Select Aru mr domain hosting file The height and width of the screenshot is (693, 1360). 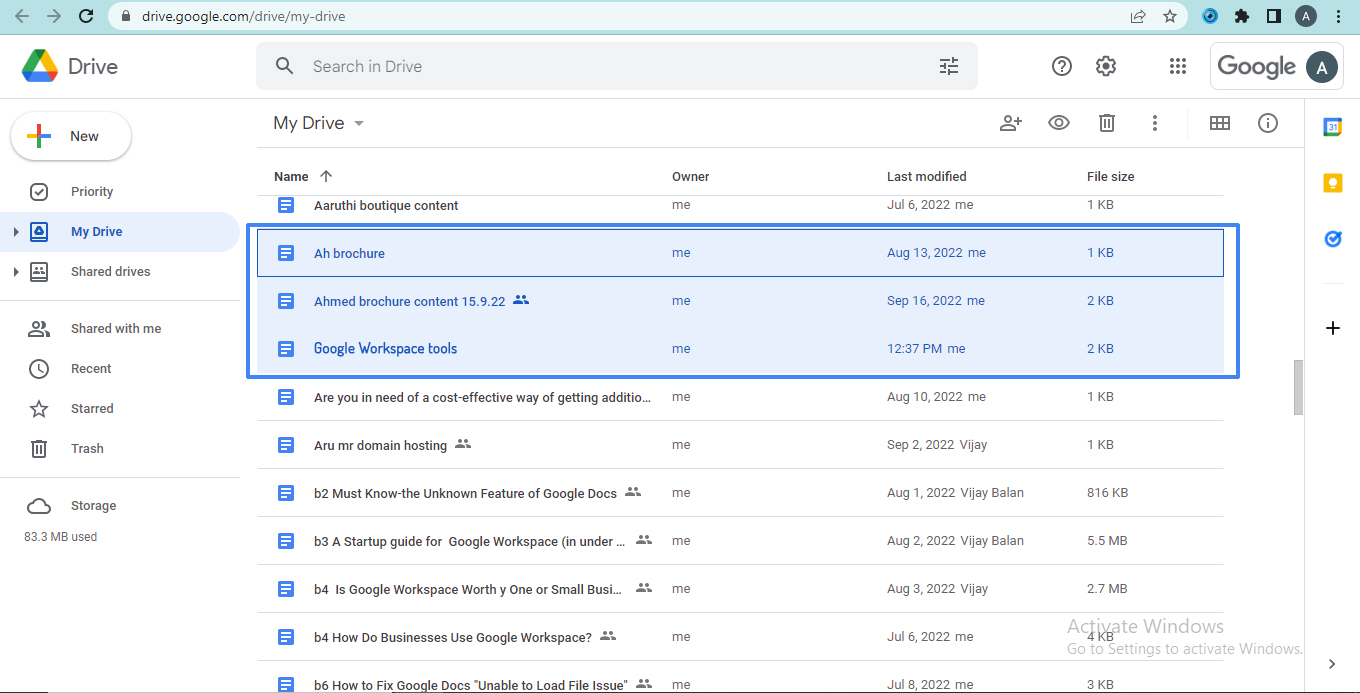coord(740,445)
